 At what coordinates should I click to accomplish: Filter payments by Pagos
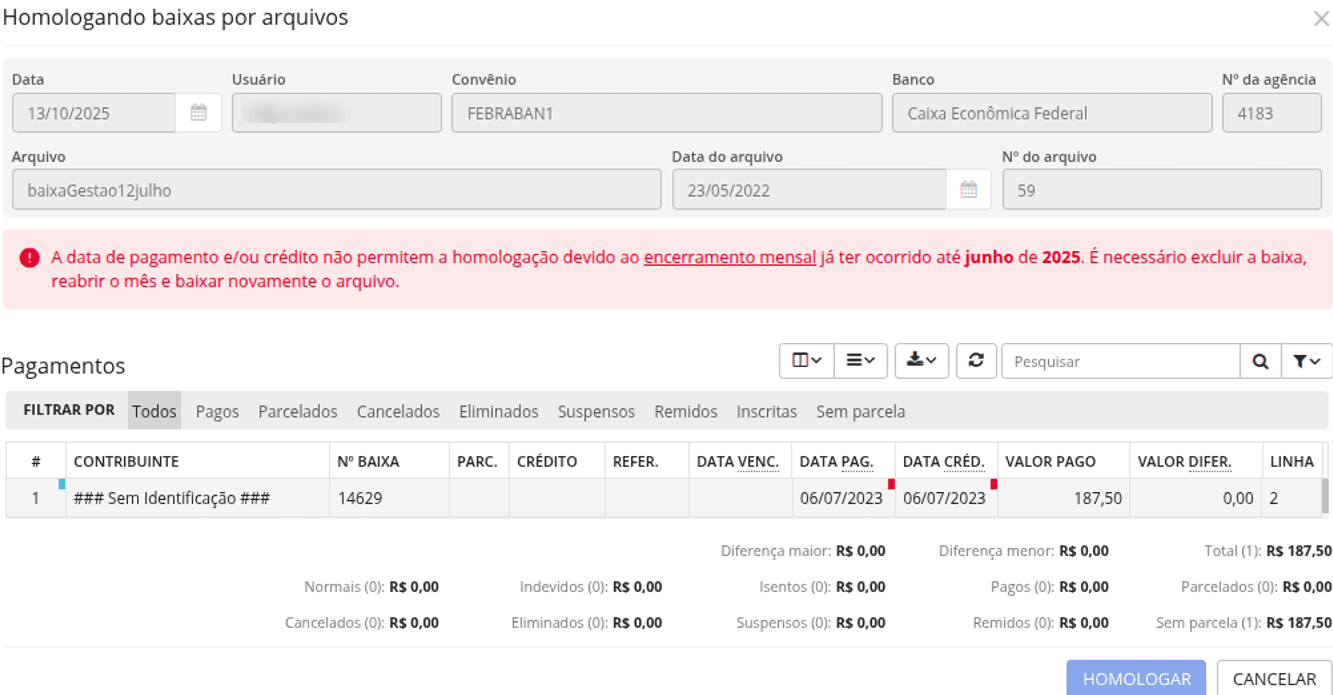pyautogui.click(x=217, y=411)
